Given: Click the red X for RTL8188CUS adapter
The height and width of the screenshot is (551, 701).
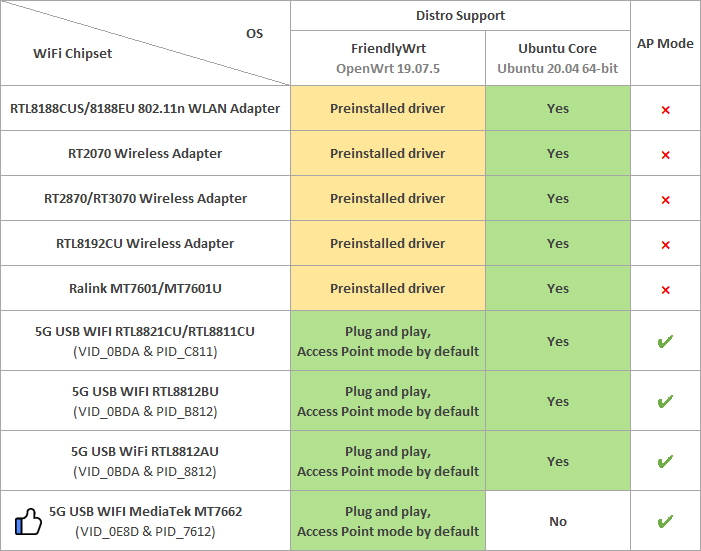Looking at the screenshot, I should coord(665,109).
